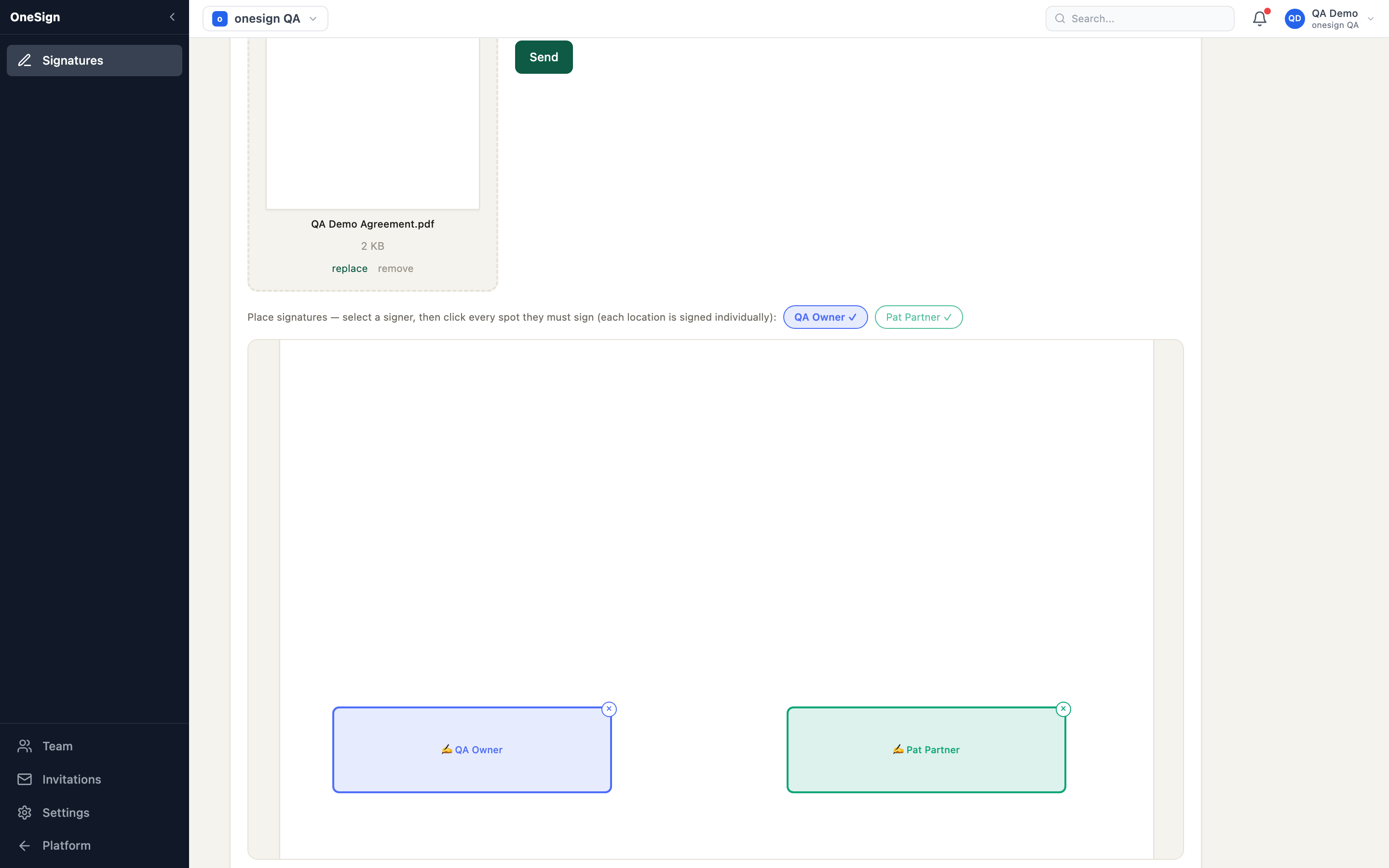Open the Signatures section in the sidebar

click(94, 60)
